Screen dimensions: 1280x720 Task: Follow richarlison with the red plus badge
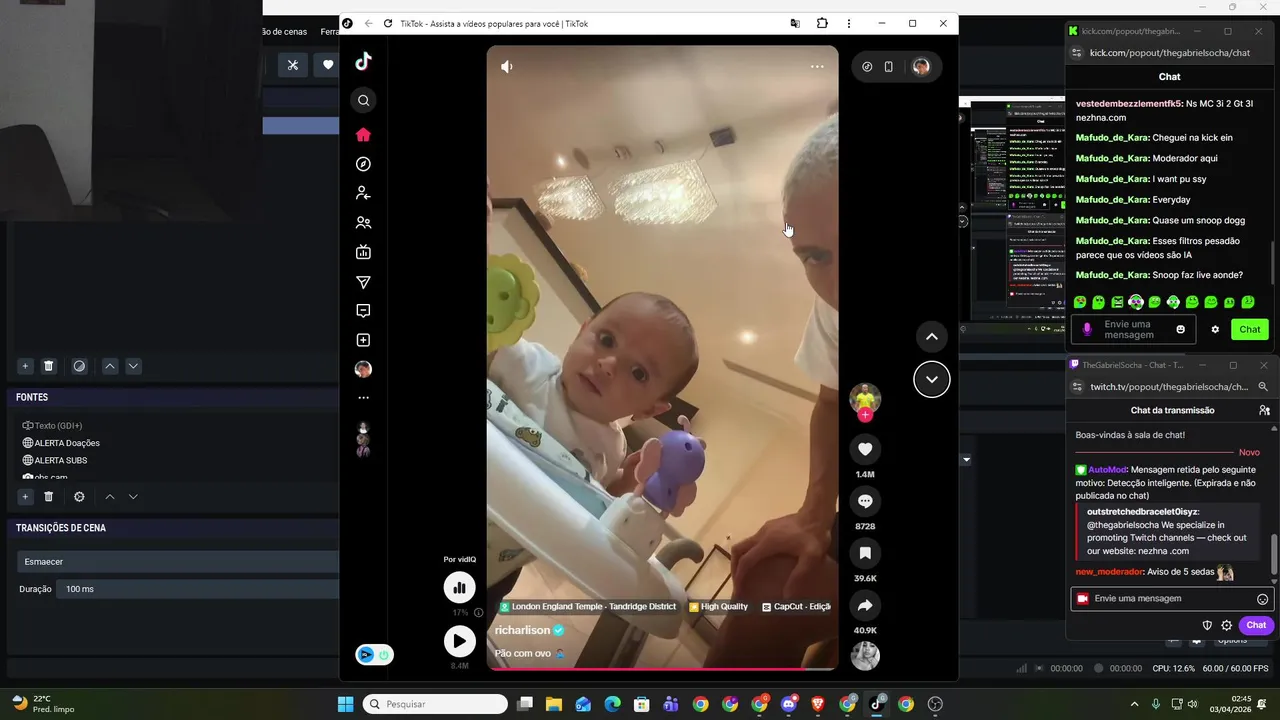pos(865,415)
